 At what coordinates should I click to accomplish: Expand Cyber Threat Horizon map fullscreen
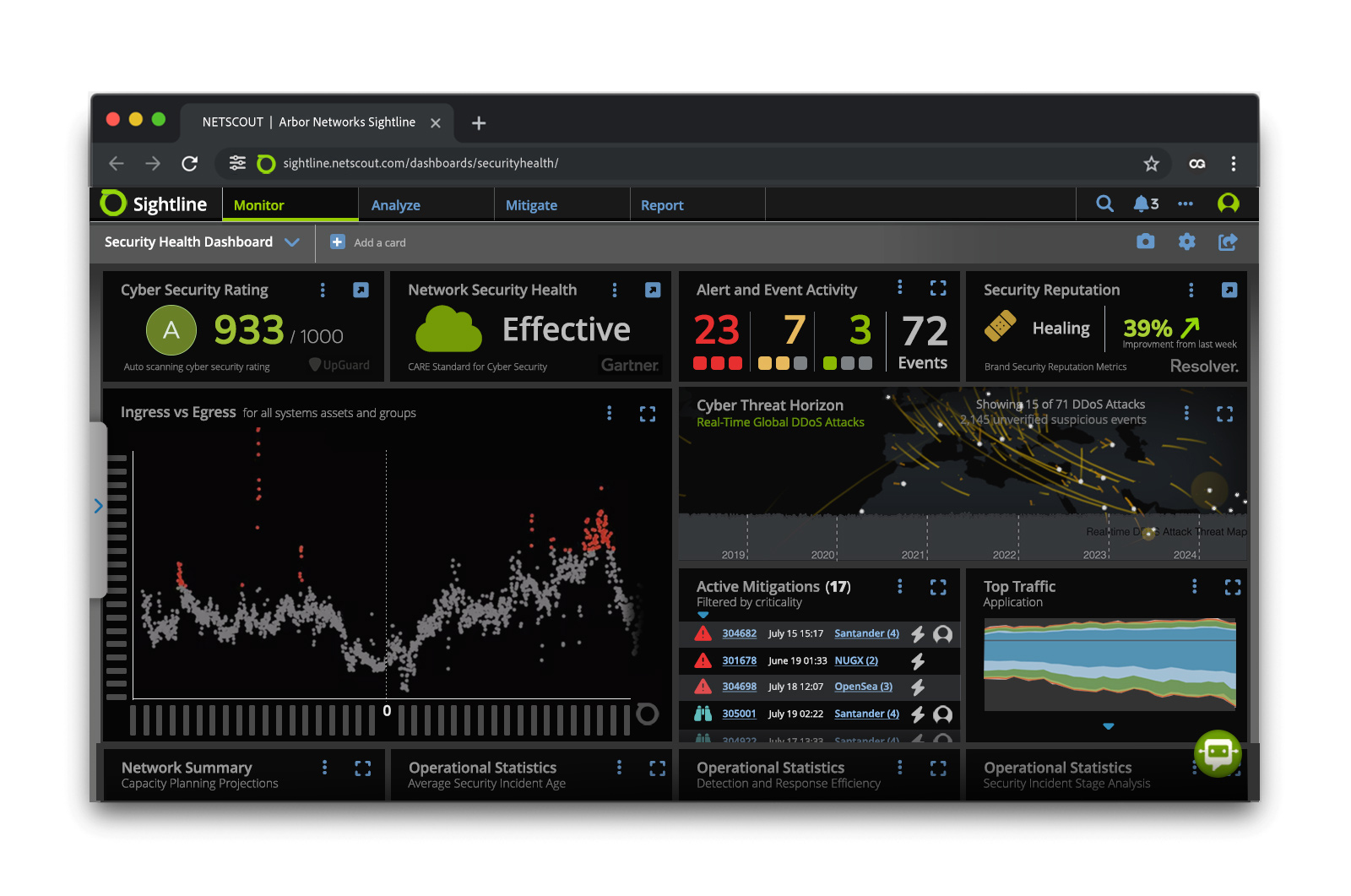pyautogui.click(x=1225, y=414)
